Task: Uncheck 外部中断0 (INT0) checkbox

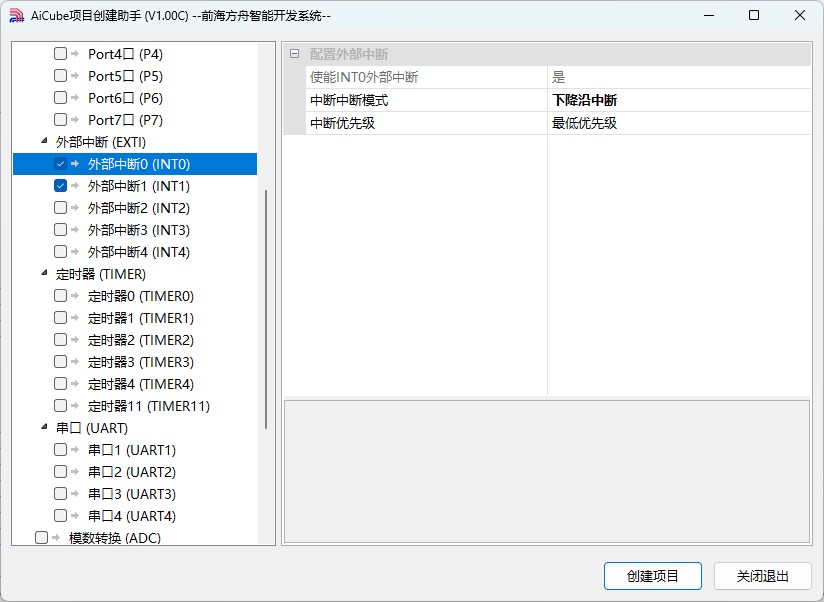Action: point(60,164)
